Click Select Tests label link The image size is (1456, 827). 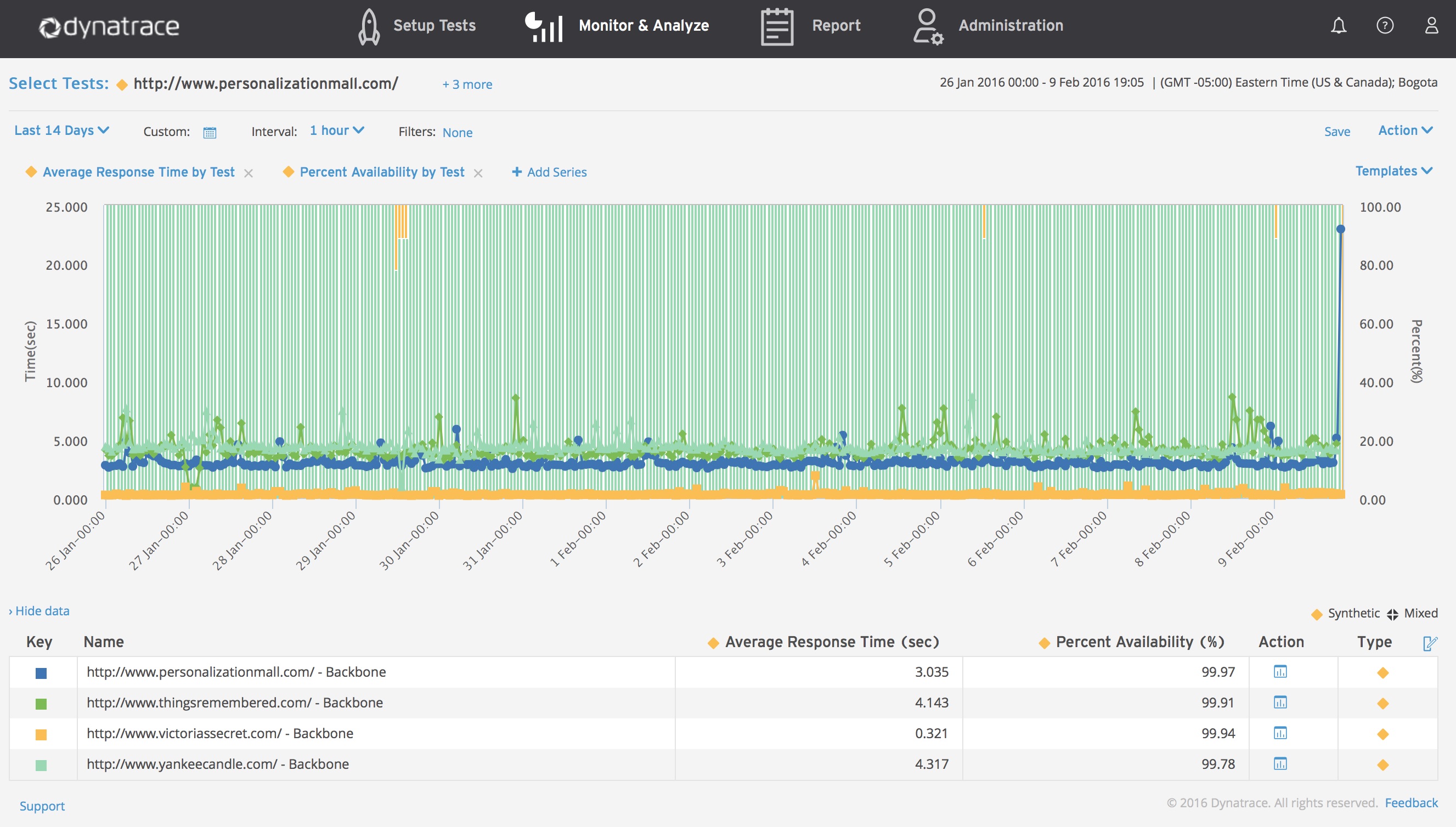pos(59,83)
